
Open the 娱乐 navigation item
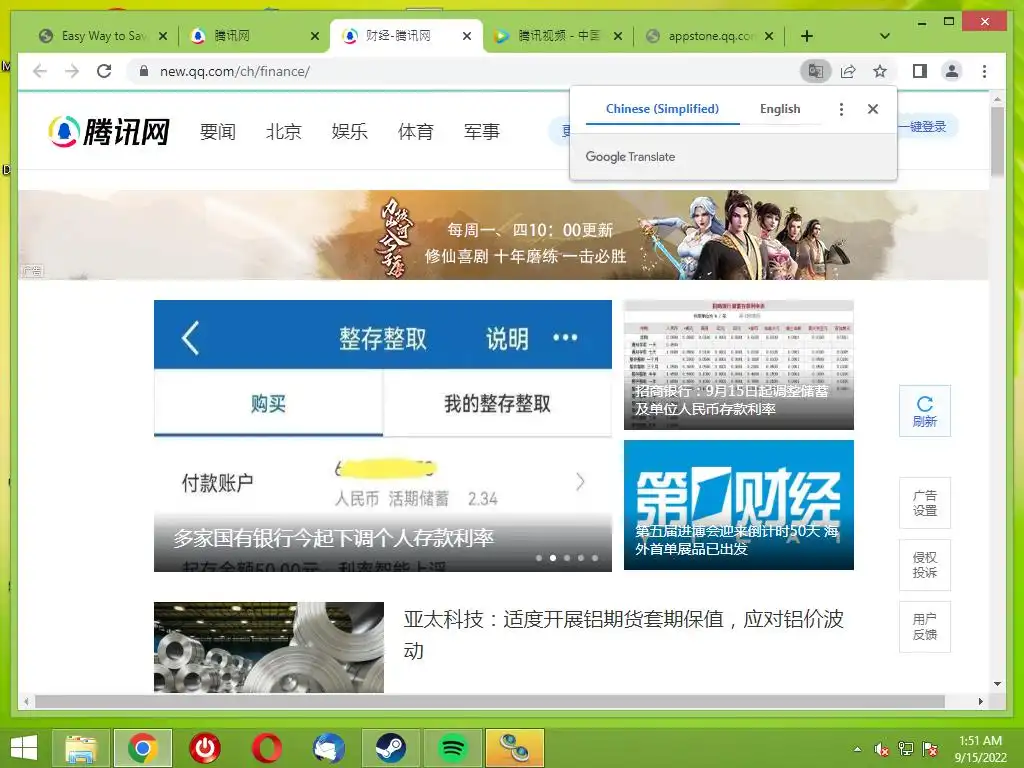coord(349,131)
